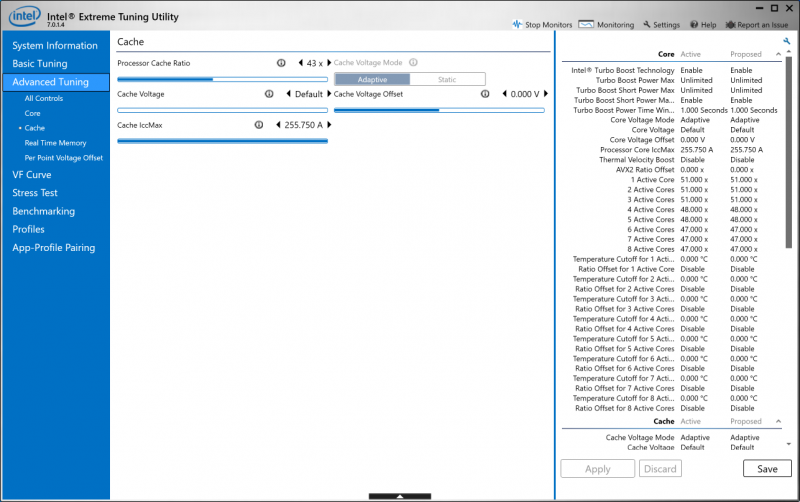Show info for Cache Voltage Offset
This screenshot has width=800, height=502.
click(x=485, y=94)
